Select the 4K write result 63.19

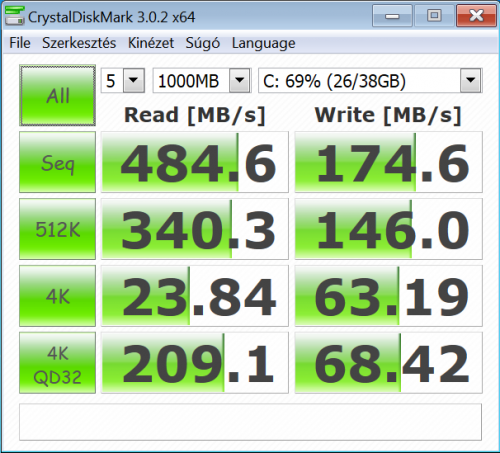coord(388,296)
